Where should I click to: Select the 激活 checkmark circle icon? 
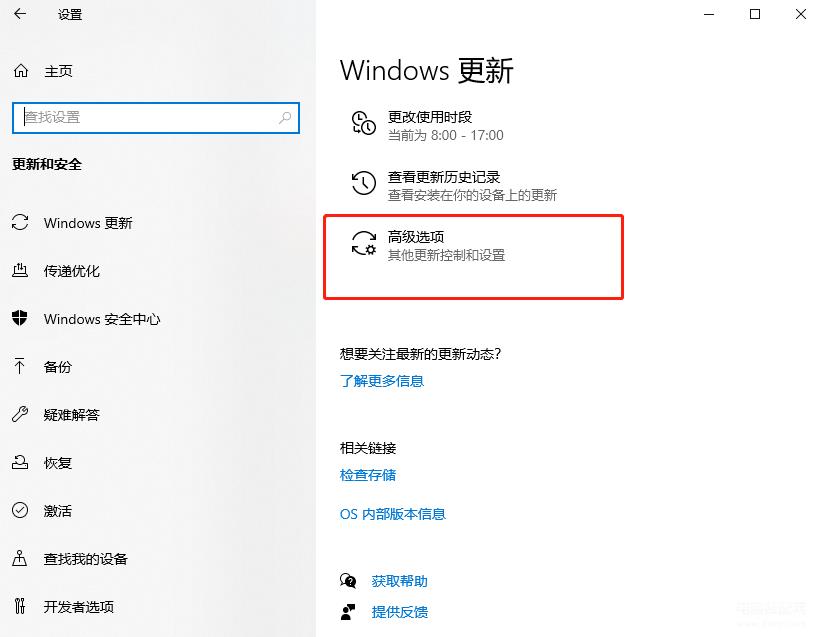tap(20, 510)
